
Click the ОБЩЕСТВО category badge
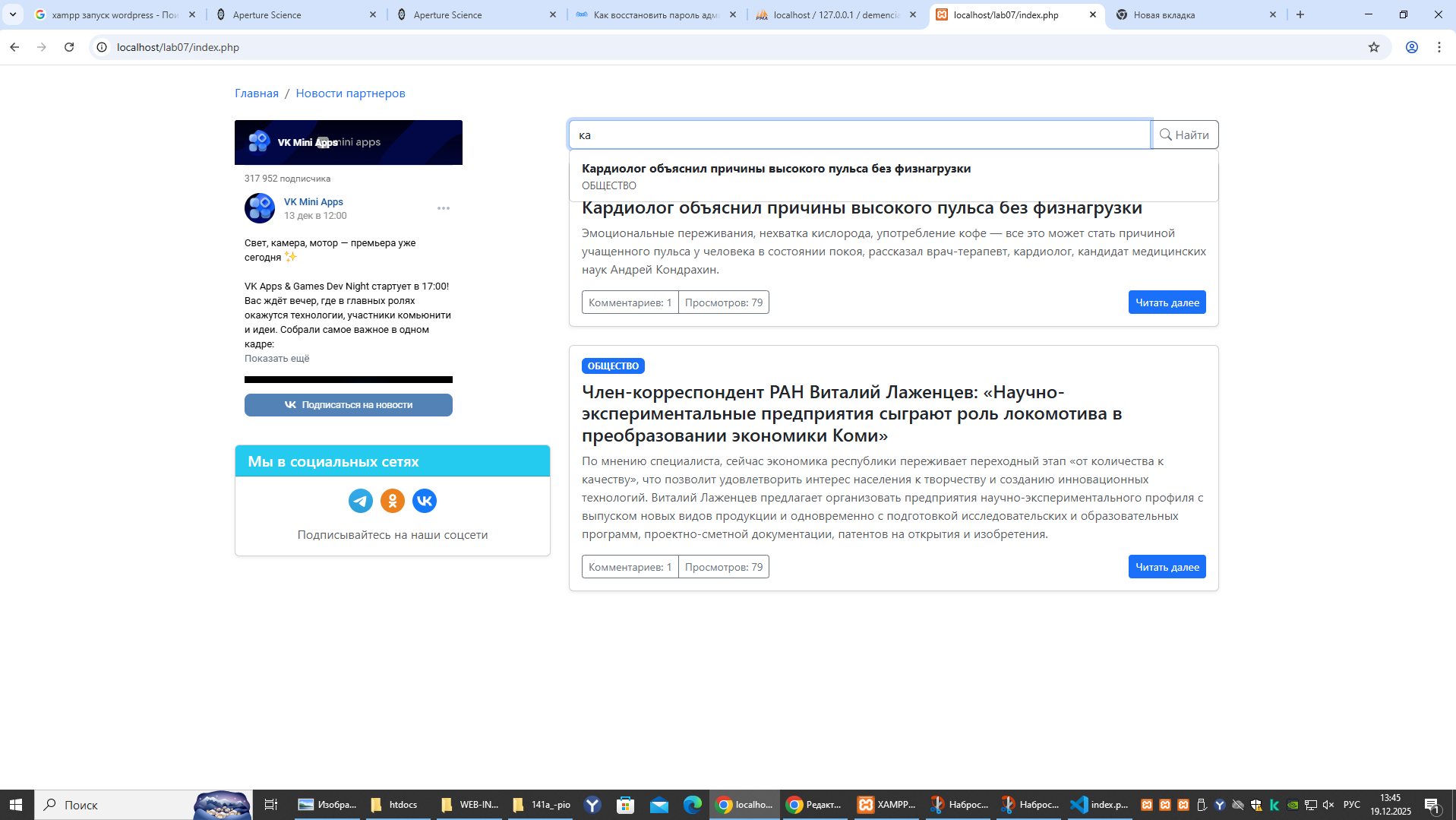pos(613,366)
